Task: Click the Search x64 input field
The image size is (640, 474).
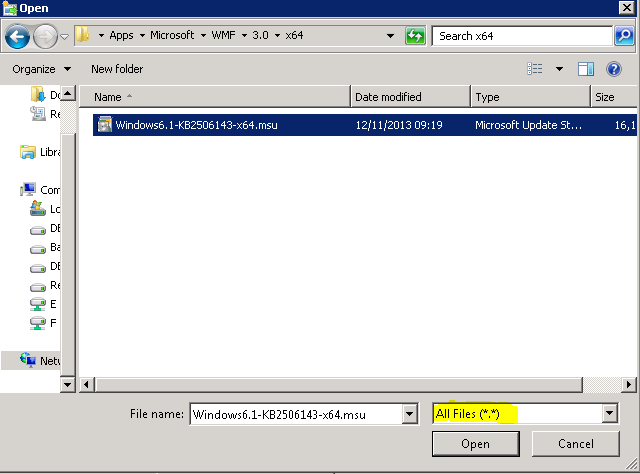Action: [x=522, y=36]
